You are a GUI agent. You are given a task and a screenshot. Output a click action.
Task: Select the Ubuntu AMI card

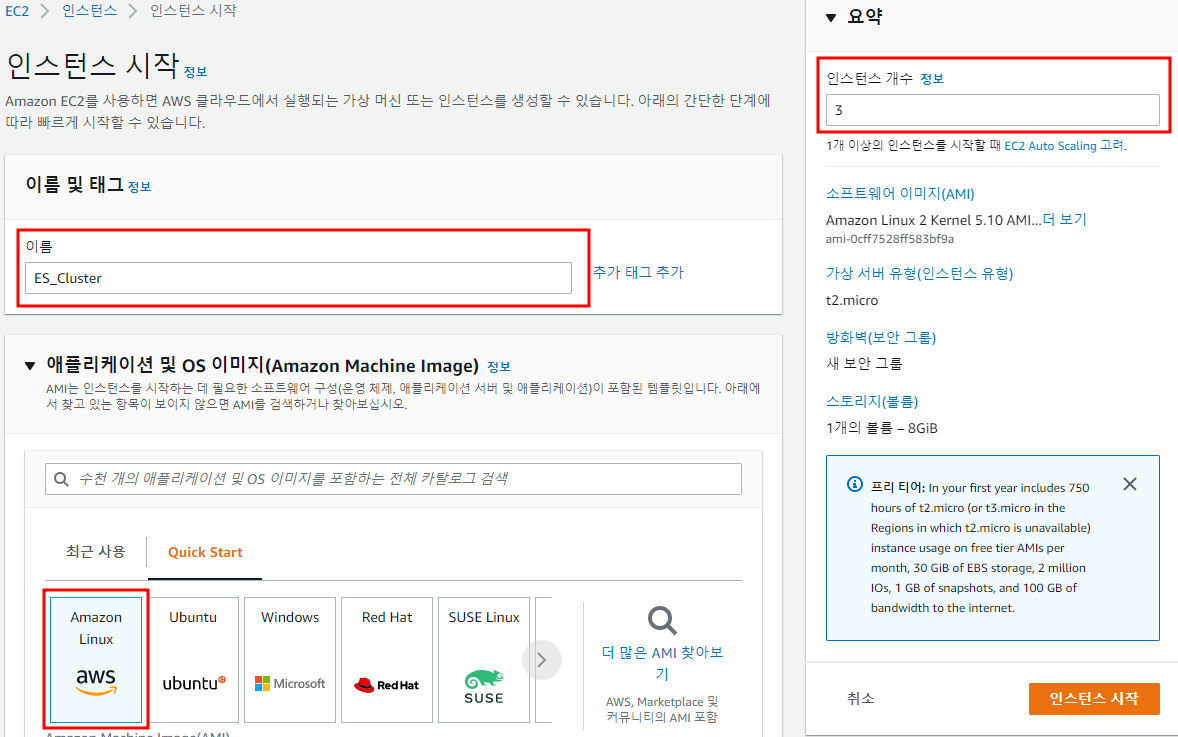pyautogui.click(x=193, y=660)
